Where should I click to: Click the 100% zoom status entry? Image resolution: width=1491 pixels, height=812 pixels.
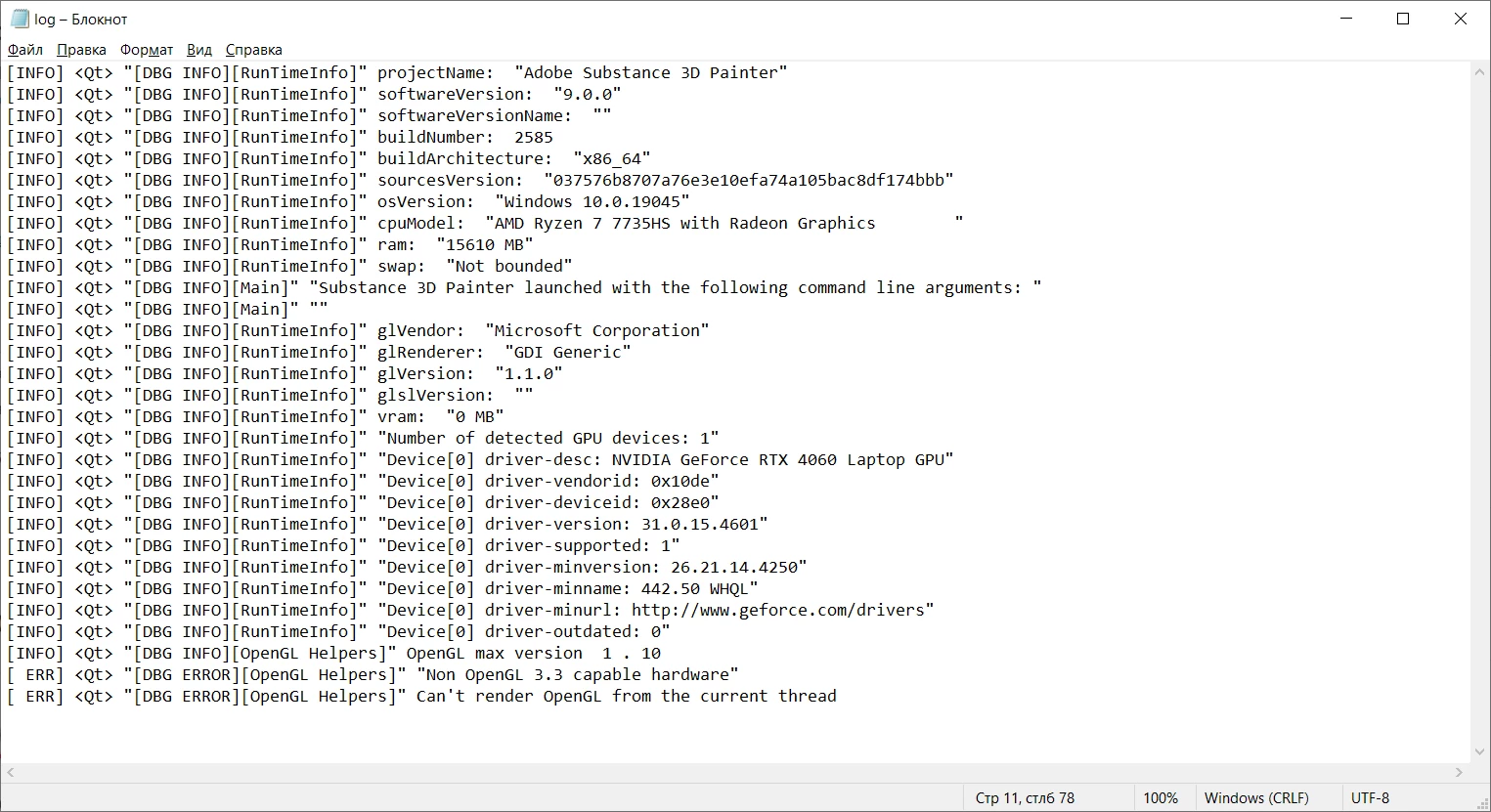pyautogui.click(x=1161, y=798)
